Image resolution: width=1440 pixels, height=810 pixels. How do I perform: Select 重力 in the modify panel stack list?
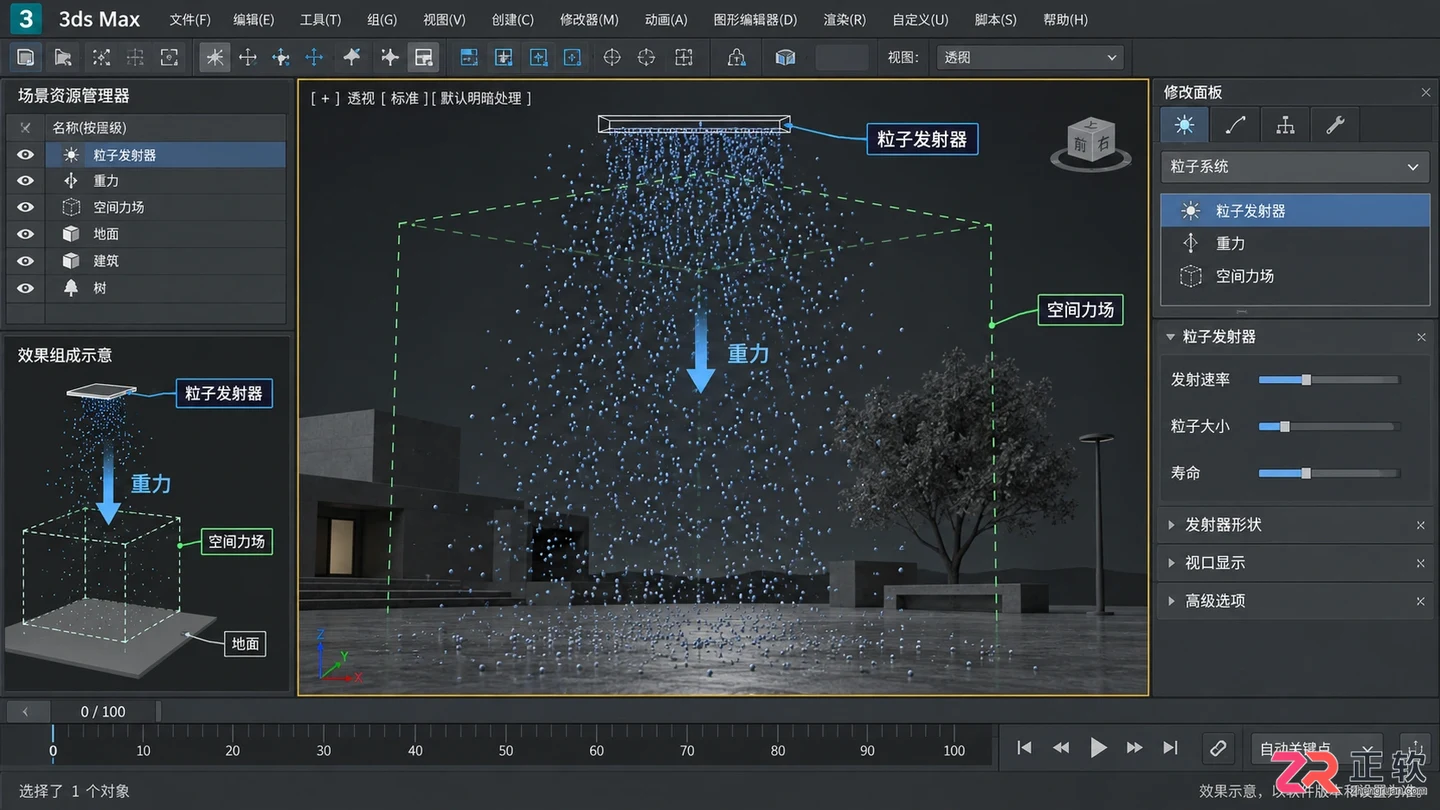click(1295, 243)
